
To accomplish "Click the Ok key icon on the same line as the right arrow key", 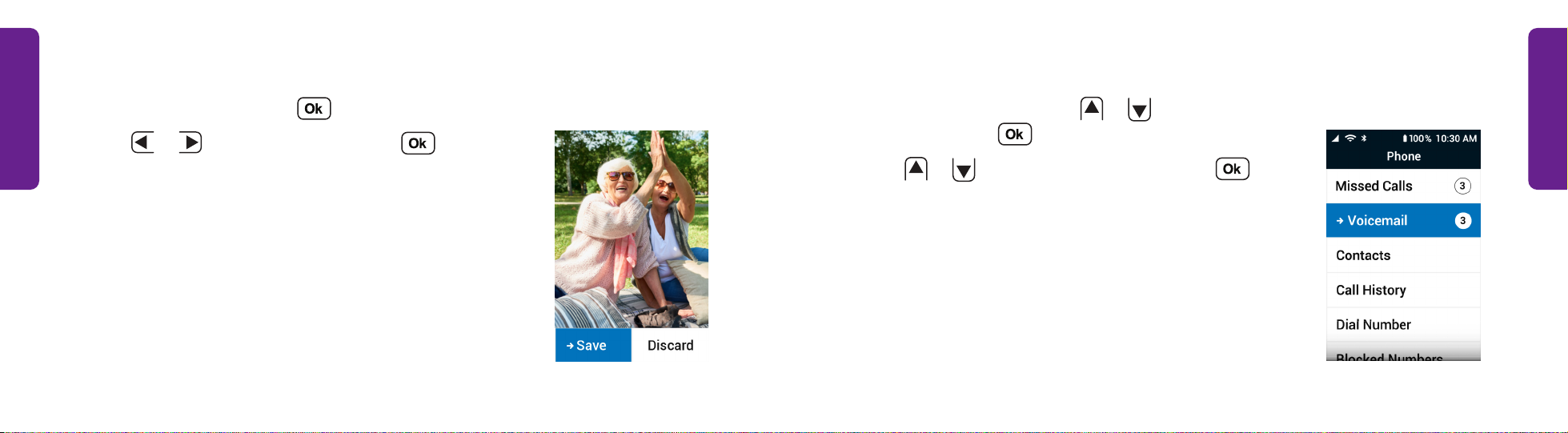I will (x=418, y=143).
